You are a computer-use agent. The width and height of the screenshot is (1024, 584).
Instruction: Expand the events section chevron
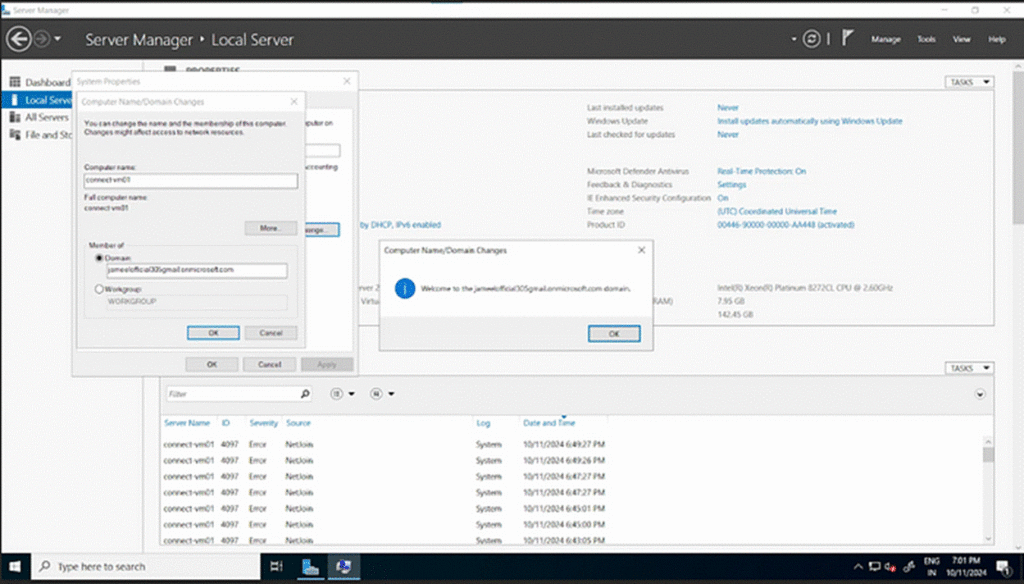[x=979, y=394]
